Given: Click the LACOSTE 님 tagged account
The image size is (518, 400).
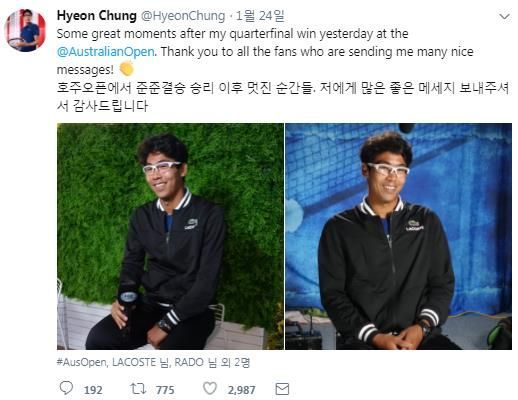Looking at the screenshot, I should (140, 362).
